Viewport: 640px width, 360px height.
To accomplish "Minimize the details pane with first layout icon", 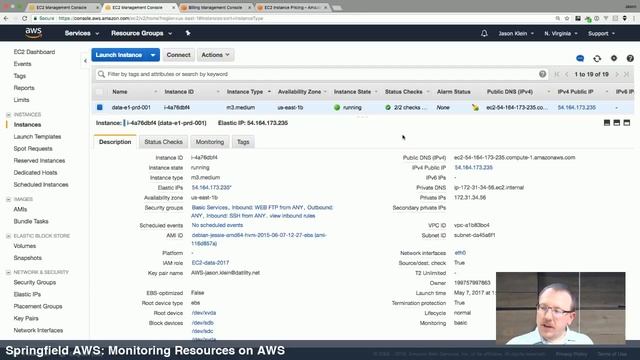I will [607, 122].
